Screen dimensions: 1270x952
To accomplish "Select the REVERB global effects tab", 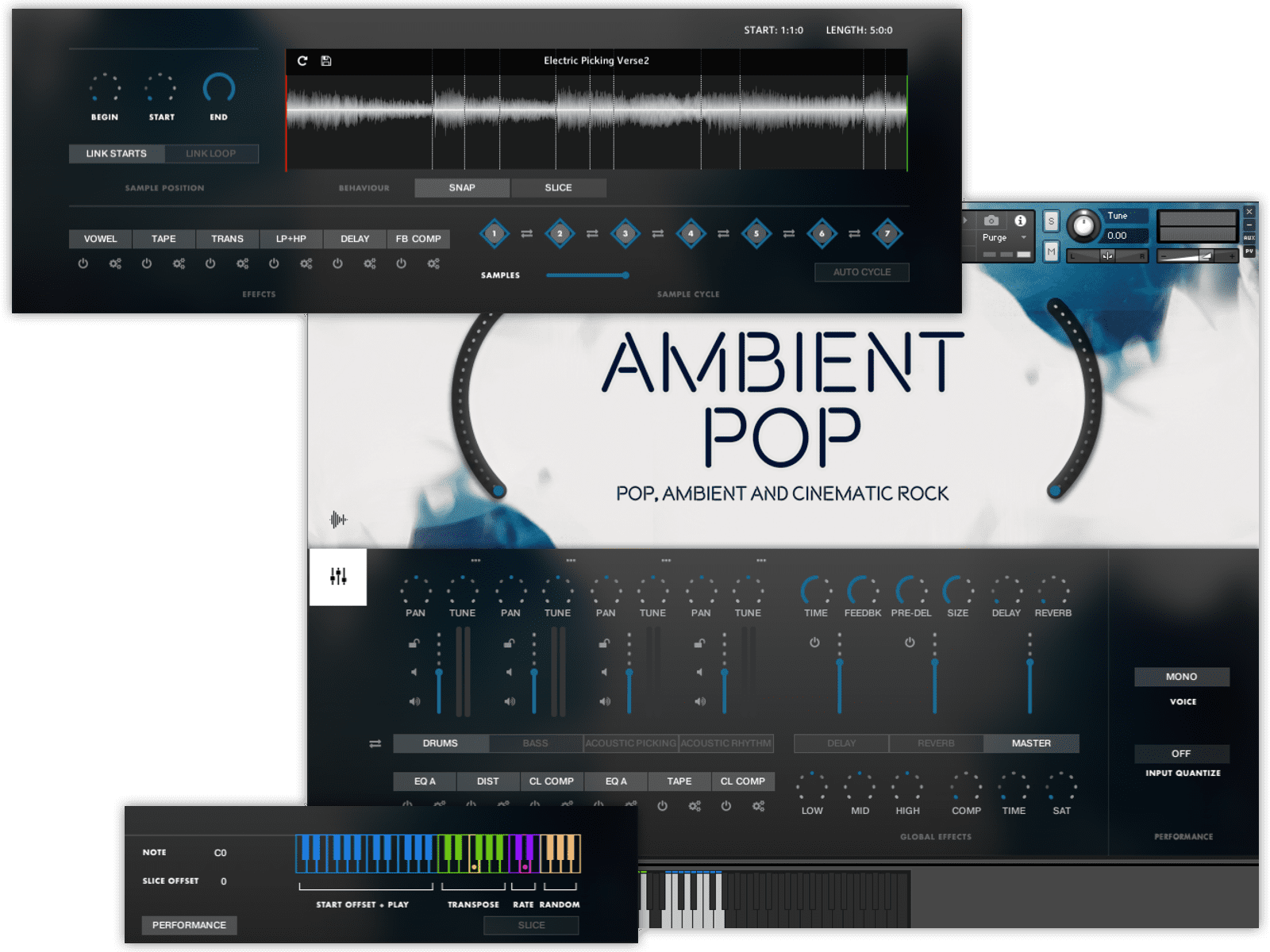I will pyautogui.click(x=936, y=743).
